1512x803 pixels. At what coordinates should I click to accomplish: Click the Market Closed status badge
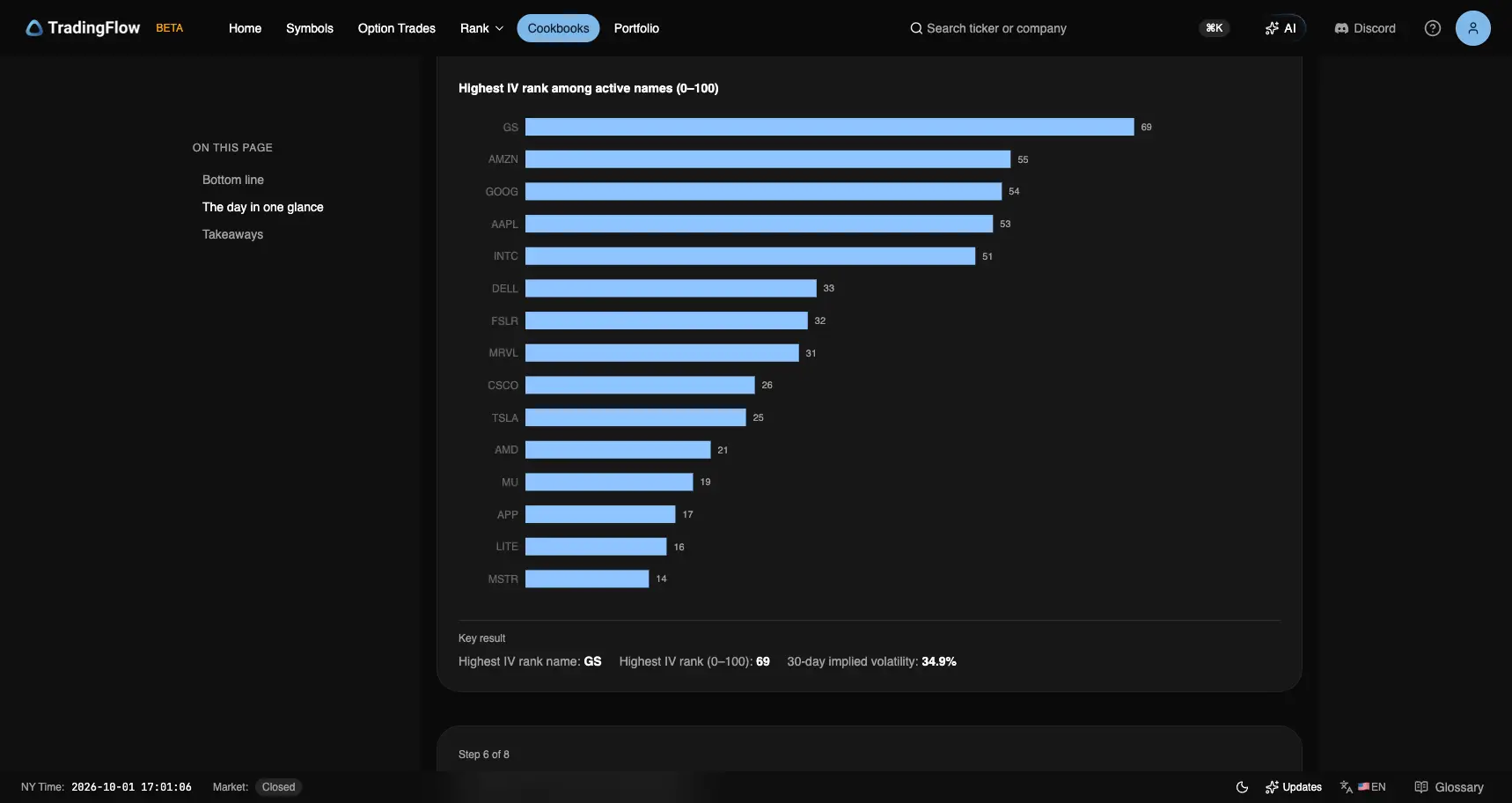278,787
